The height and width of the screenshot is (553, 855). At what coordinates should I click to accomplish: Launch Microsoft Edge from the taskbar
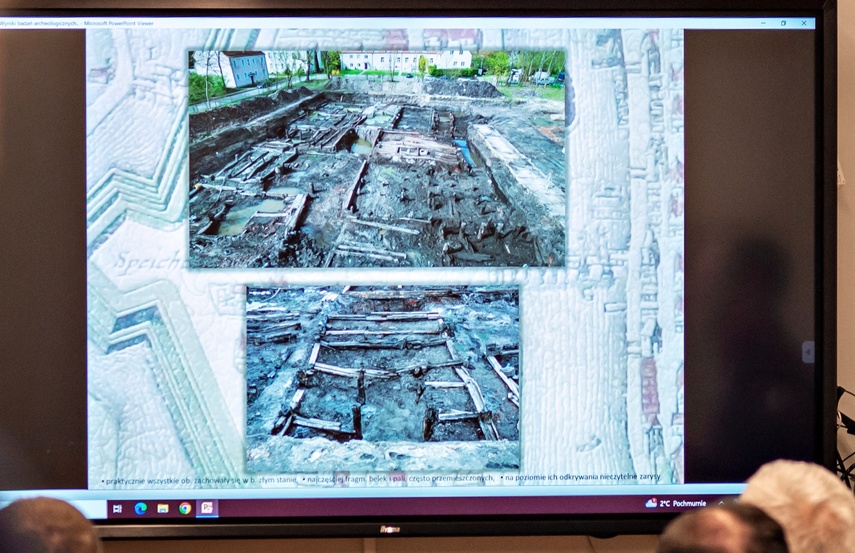pos(141,509)
